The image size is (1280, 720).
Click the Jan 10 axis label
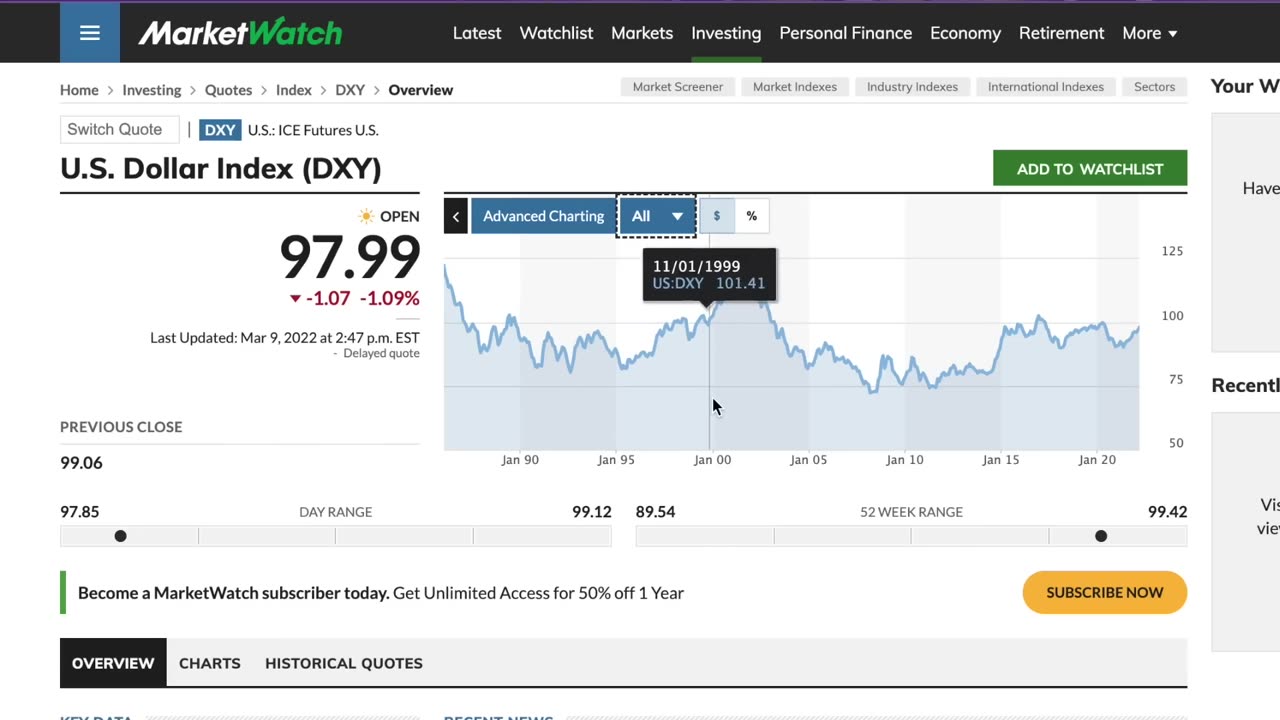(x=905, y=460)
